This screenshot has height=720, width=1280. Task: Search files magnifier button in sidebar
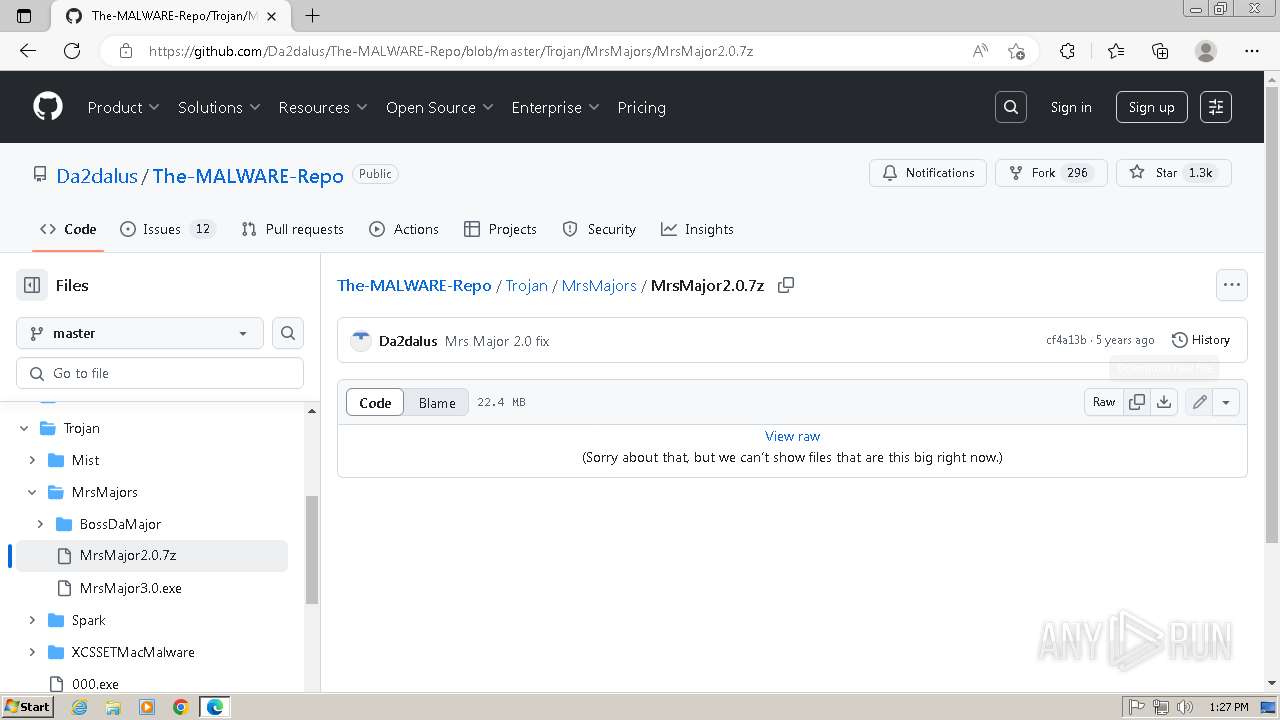pyautogui.click(x=288, y=333)
